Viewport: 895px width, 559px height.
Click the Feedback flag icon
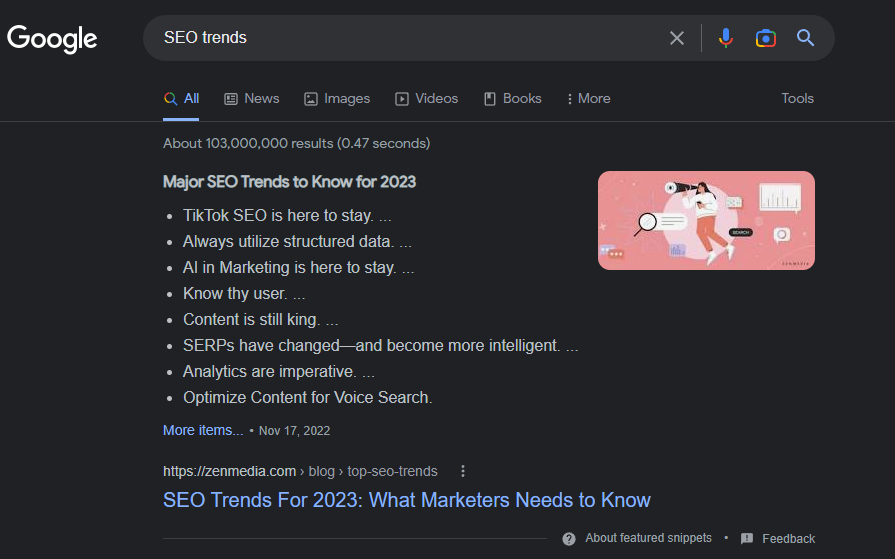[747, 538]
